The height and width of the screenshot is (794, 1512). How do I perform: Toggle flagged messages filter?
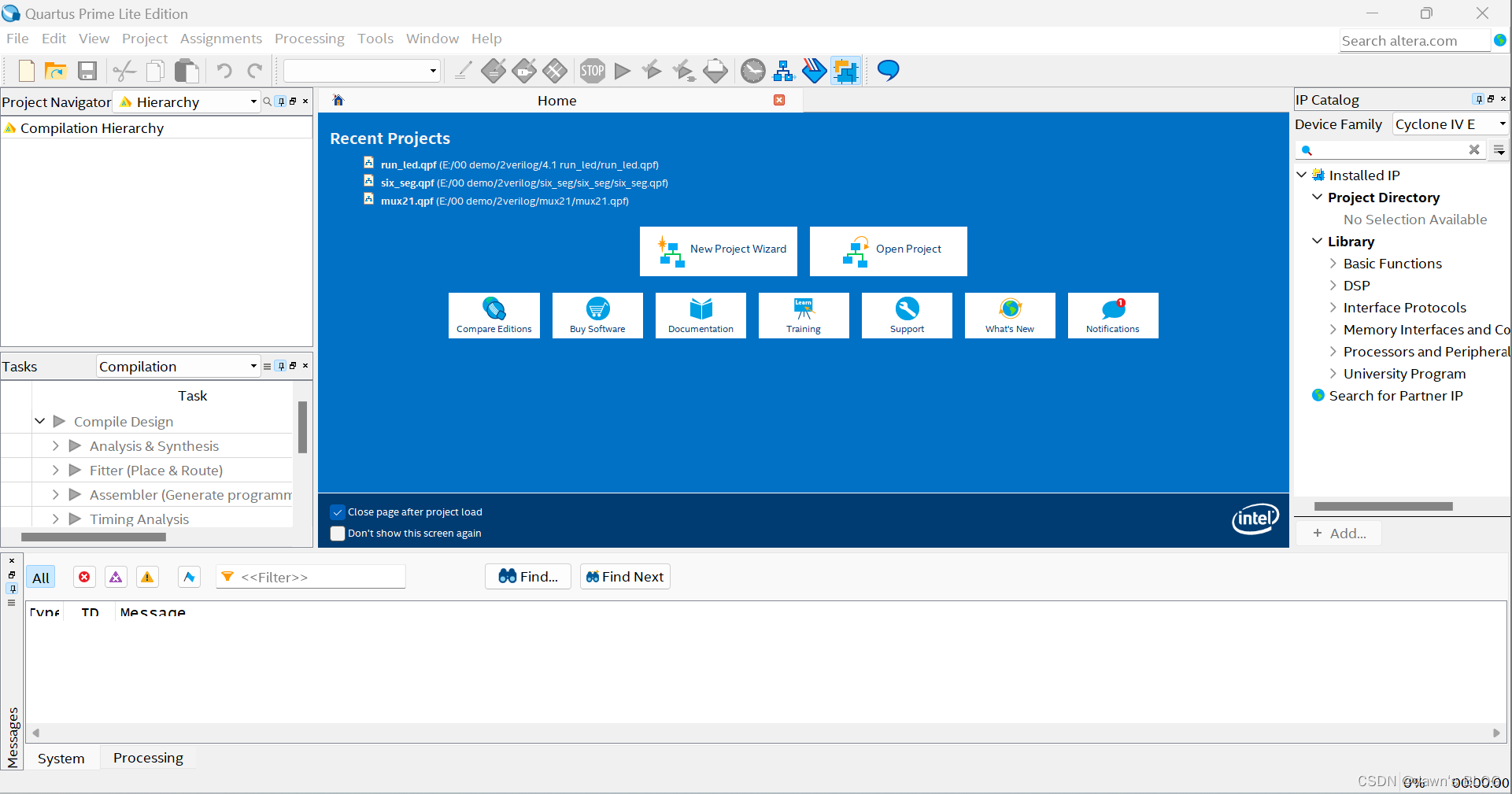click(x=189, y=577)
